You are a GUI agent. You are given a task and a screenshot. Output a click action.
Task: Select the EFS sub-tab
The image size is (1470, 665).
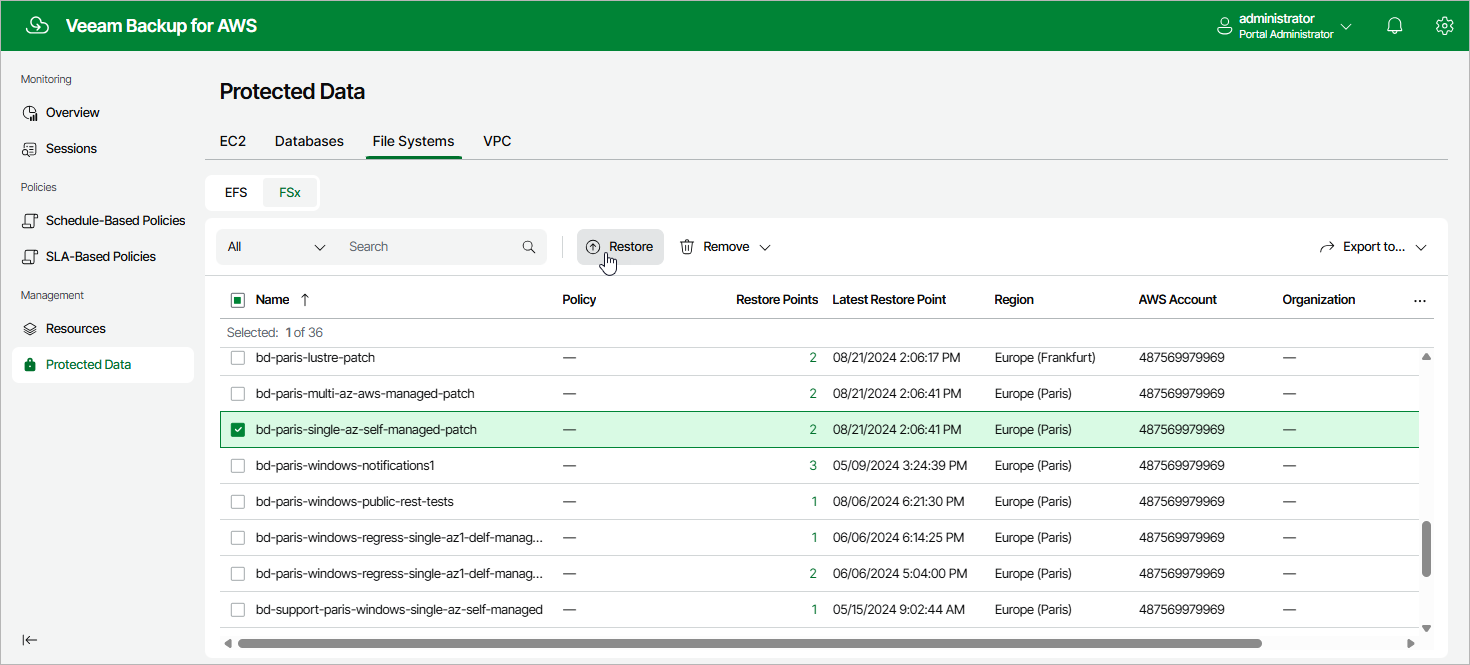[x=236, y=193]
